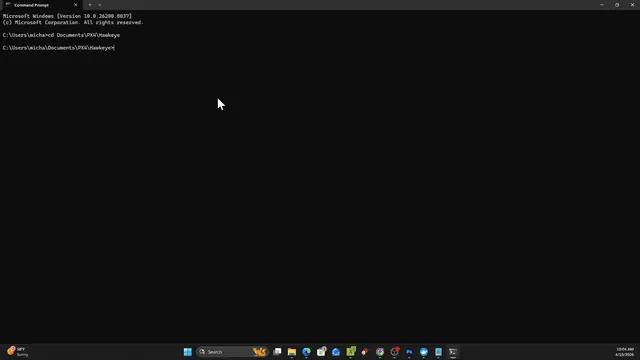Open Microsoft Store from the taskbar
The image size is (640, 360).
pos(321,352)
